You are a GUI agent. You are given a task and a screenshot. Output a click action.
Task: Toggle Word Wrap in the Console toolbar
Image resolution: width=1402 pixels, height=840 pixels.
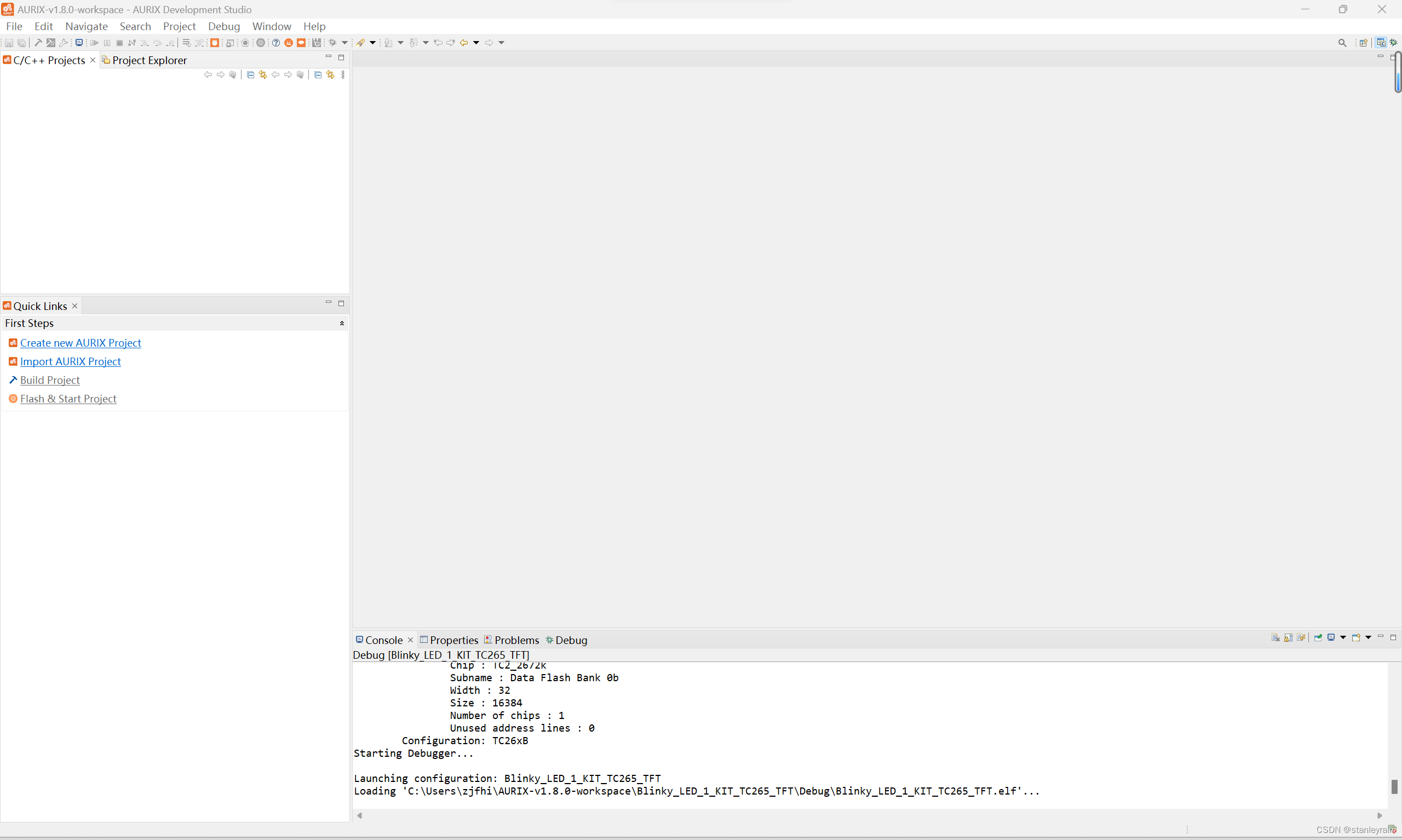pos(1301,637)
